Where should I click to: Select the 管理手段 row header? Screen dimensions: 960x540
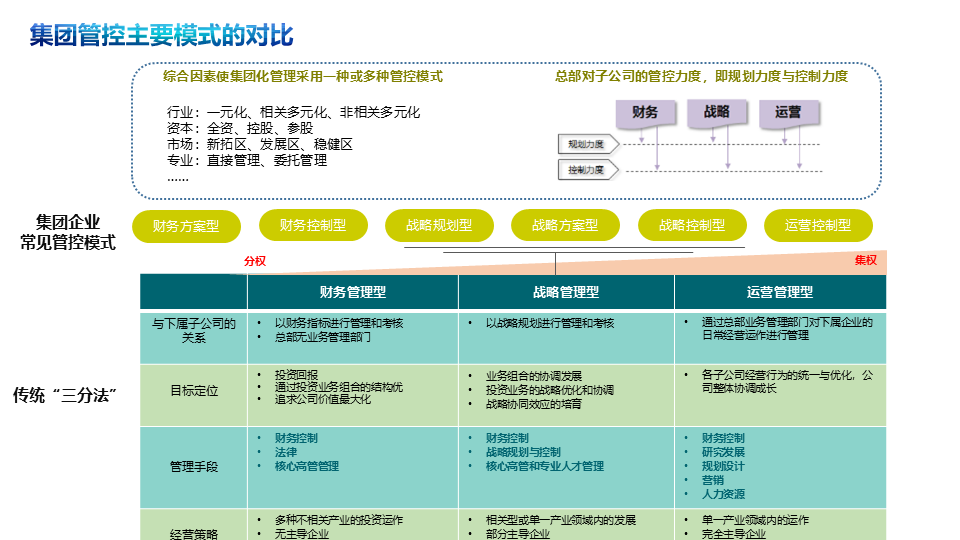pyautogui.click(x=193, y=467)
